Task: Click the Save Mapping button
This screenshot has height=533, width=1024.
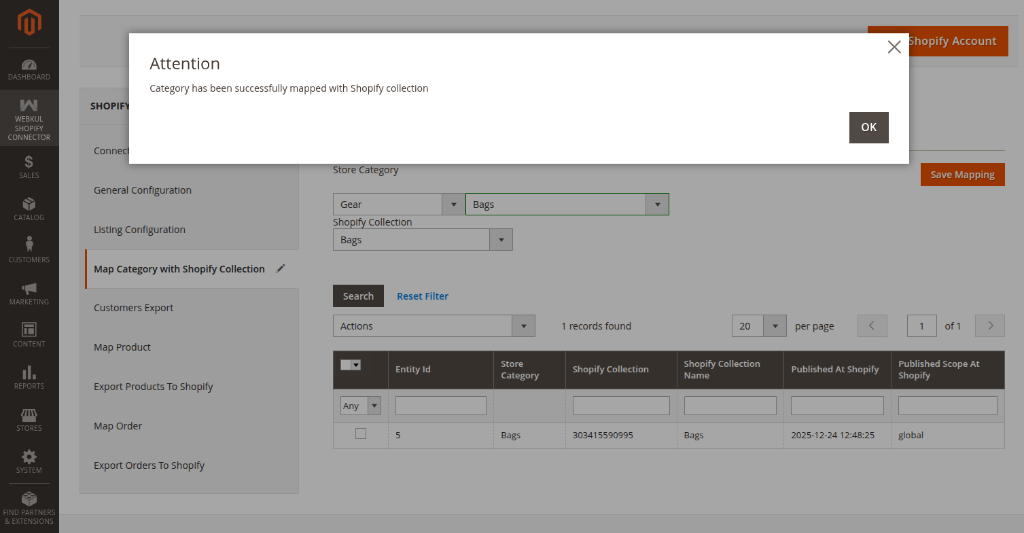Action: point(963,174)
